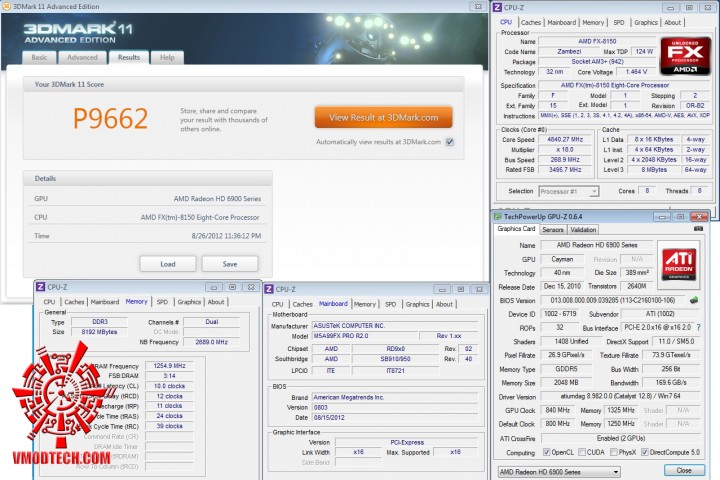Open SPD tab in Memory CPU-Z window
Image resolution: width=720 pixels, height=480 pixels.
[x=162, y=302]
